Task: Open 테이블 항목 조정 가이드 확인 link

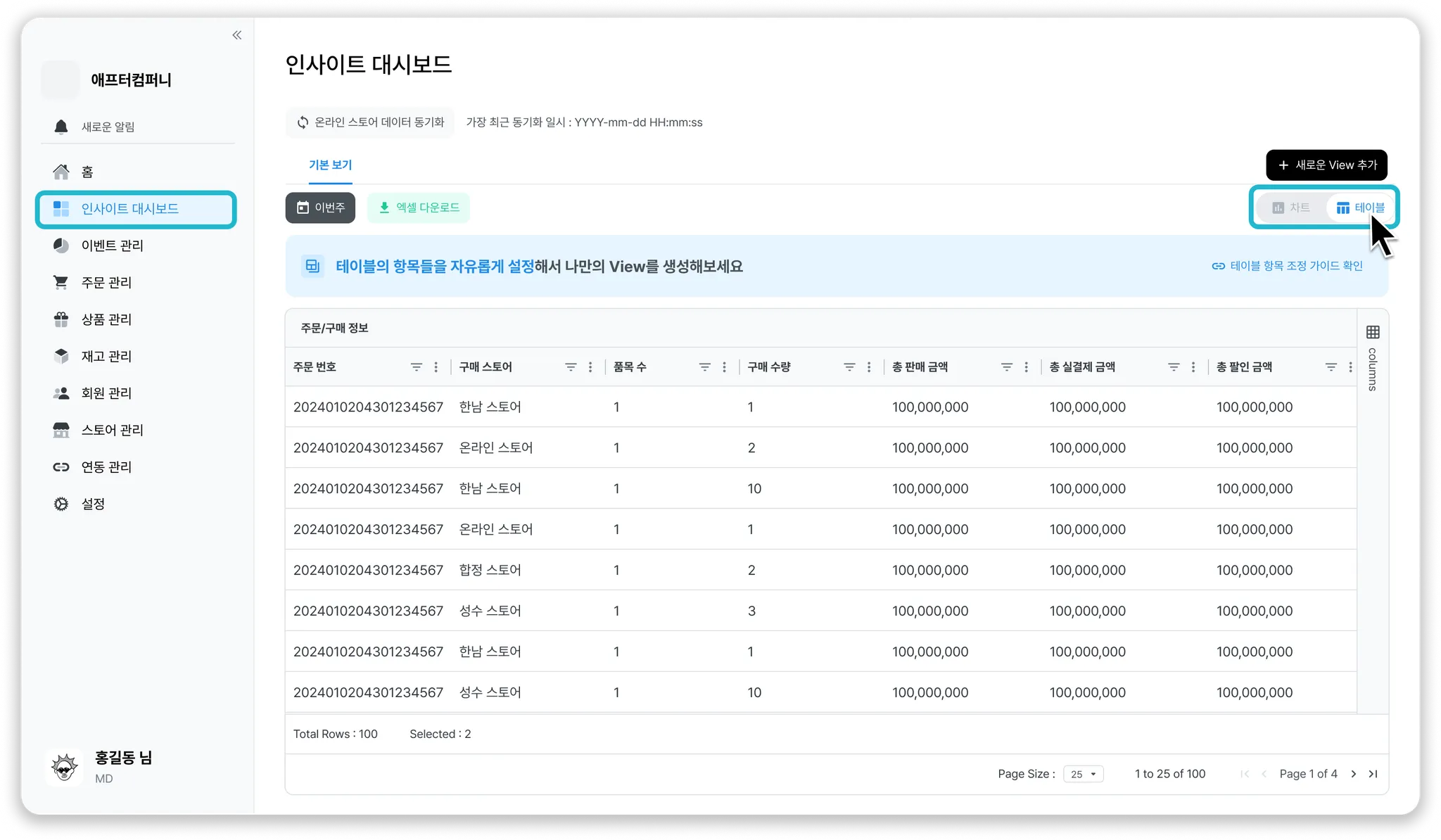Action: [1288, 266]
